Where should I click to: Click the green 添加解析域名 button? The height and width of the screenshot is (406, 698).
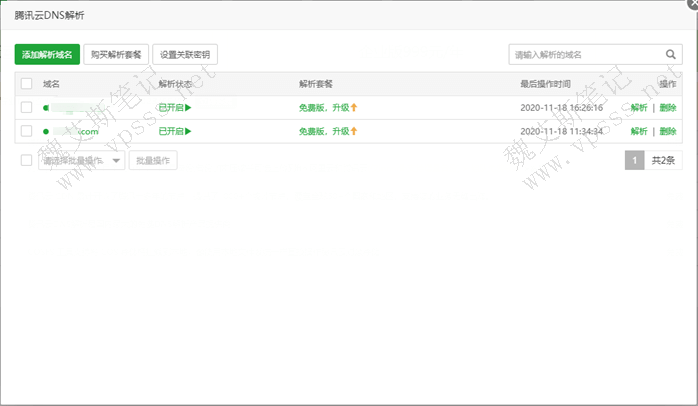coord(47,55)
